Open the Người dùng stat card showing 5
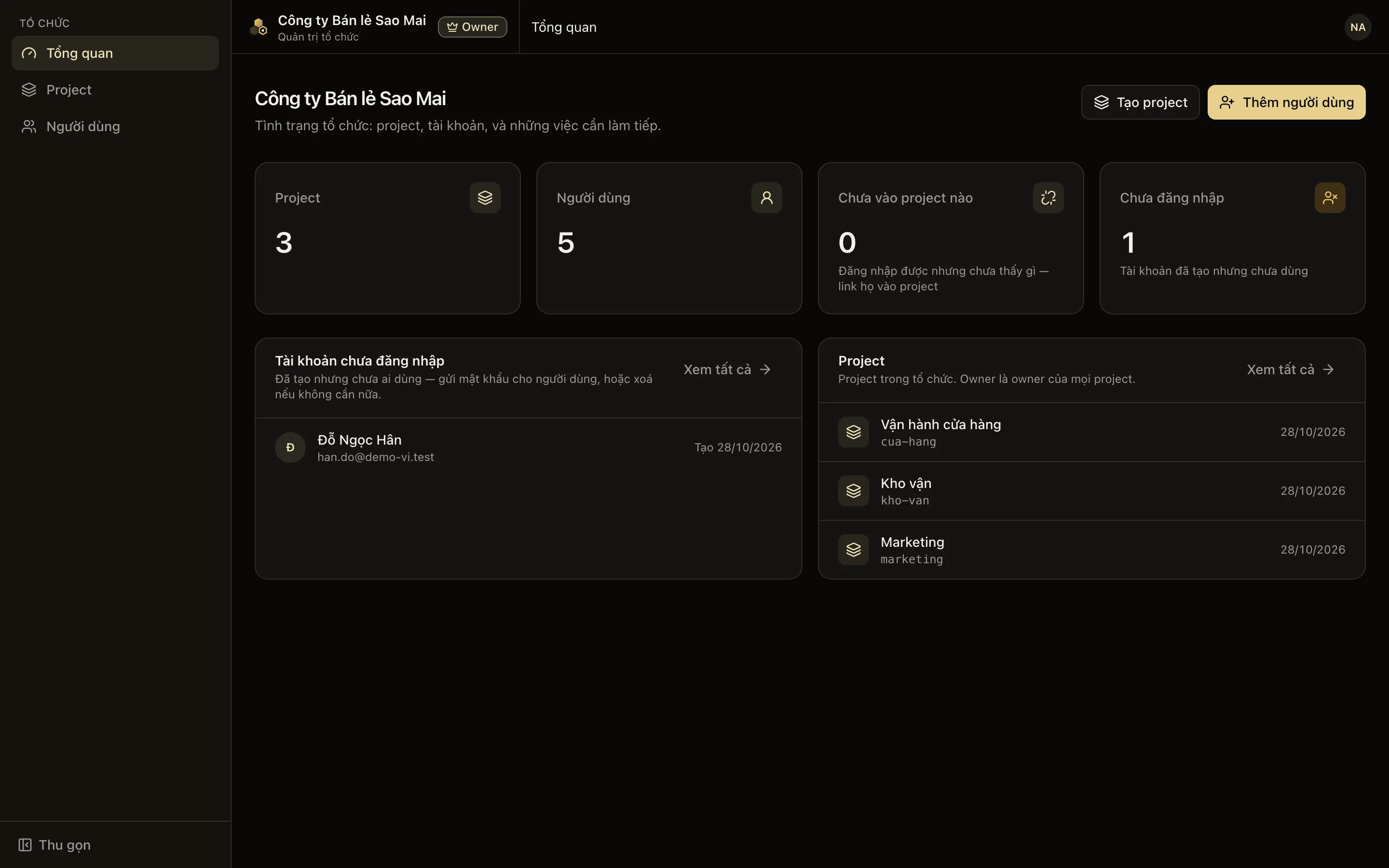Screen dimensions: 1389x868 669,238
